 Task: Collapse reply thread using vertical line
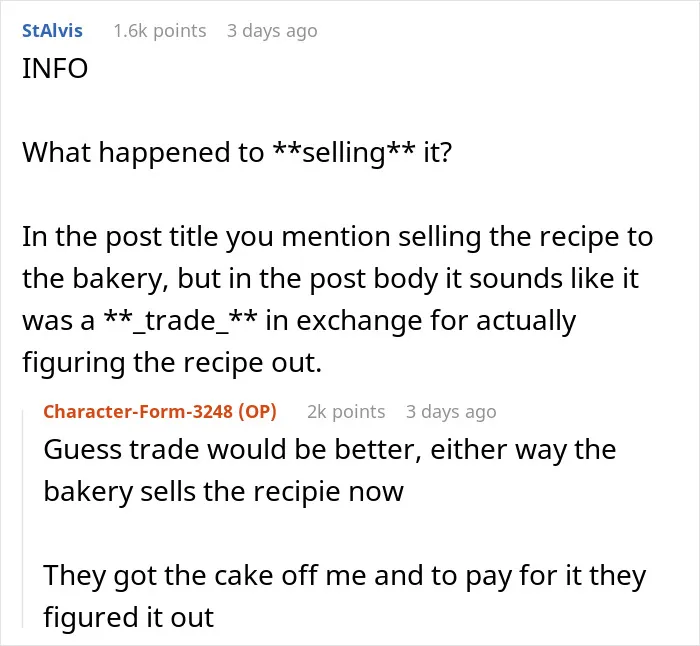[23, 519]
